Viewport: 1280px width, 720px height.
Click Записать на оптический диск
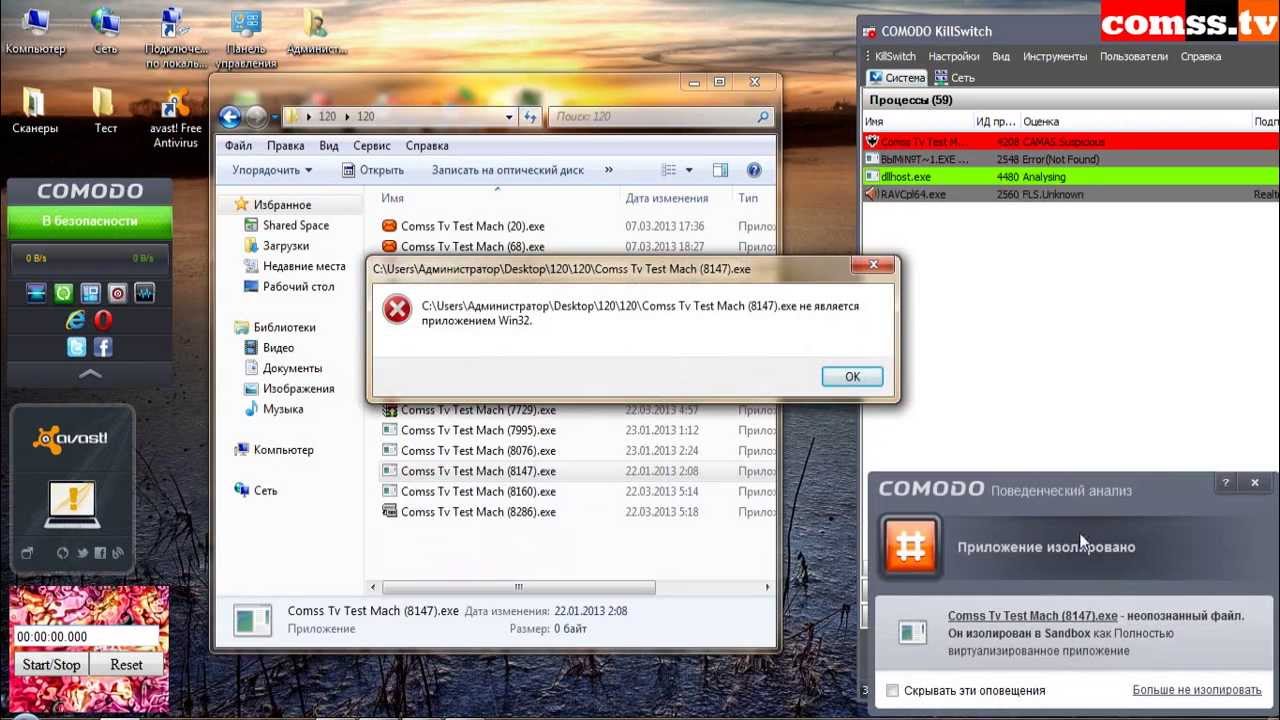click(508, 170)
